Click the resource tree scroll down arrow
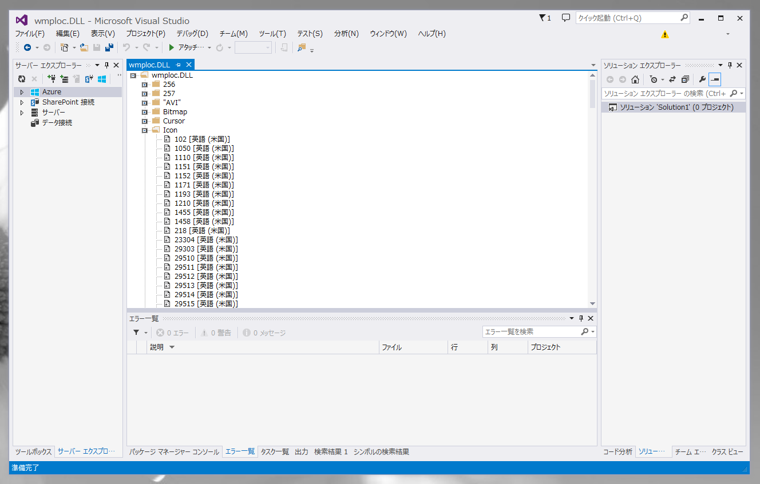This screenshot has height=484, width=760. 592,303
